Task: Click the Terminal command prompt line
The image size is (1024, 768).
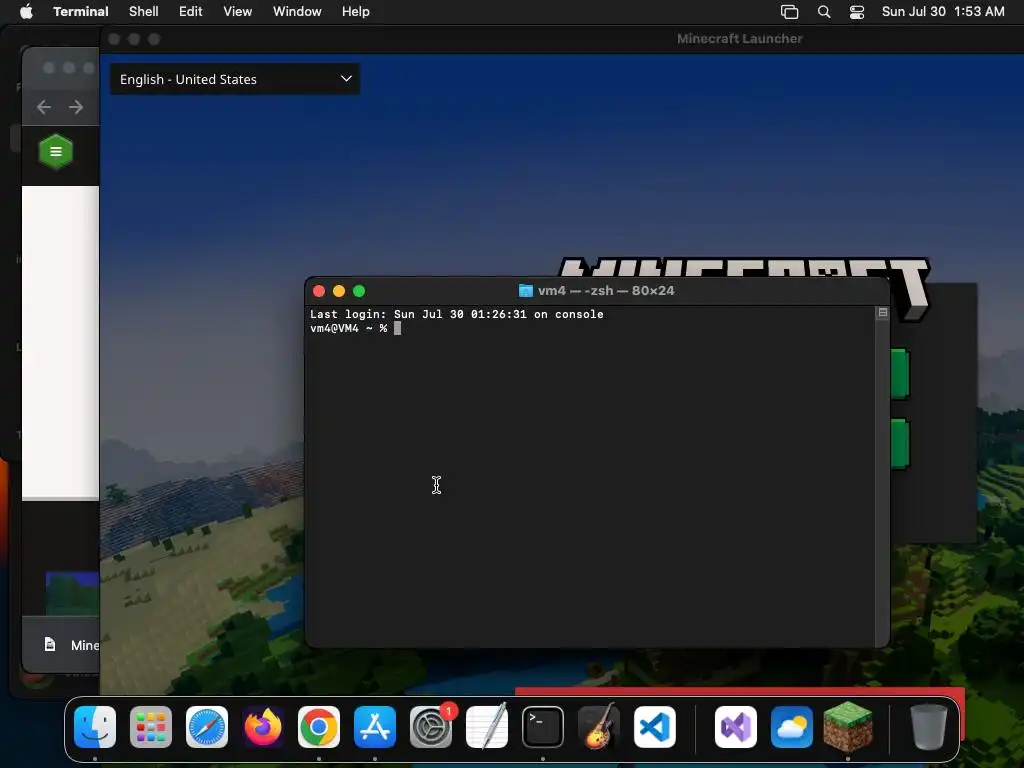Action: tap(356, 328)
